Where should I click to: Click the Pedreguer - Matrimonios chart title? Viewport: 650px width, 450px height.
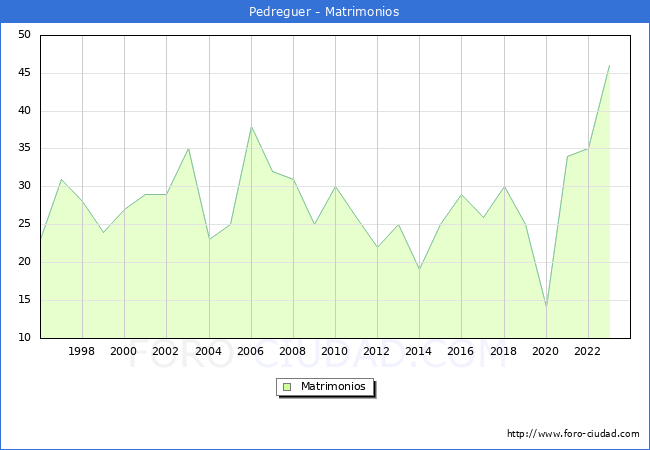point(324,12)
